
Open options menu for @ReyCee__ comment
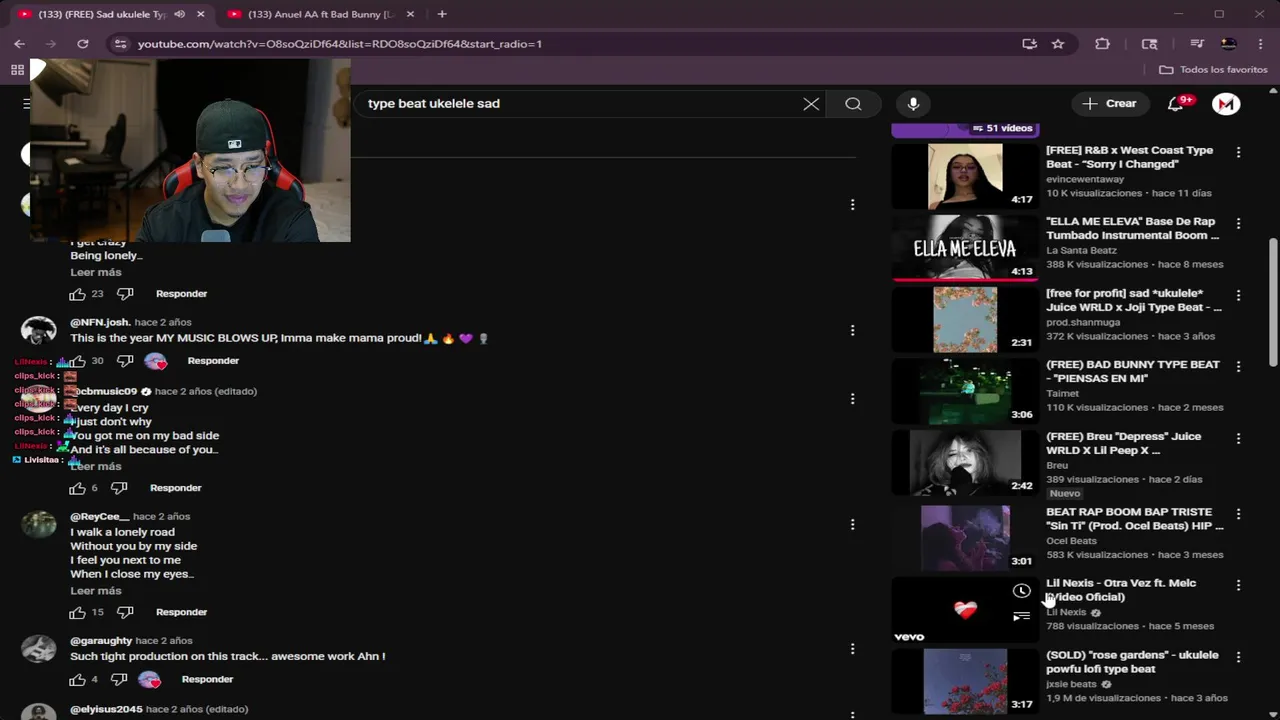[x=852, y=524]
